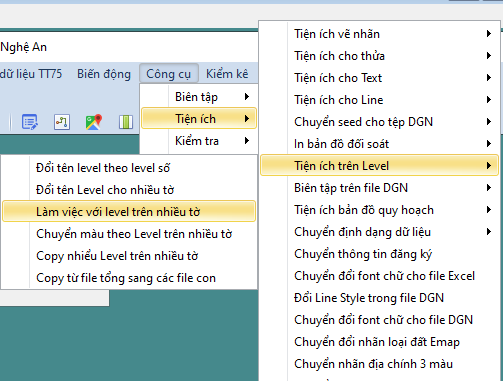
Task: Click the green column split toolbar icon
Action: (126, 122)
